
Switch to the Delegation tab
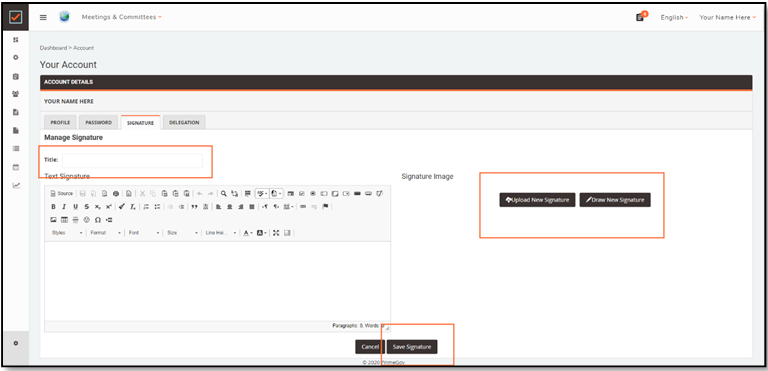coord(184,123)
